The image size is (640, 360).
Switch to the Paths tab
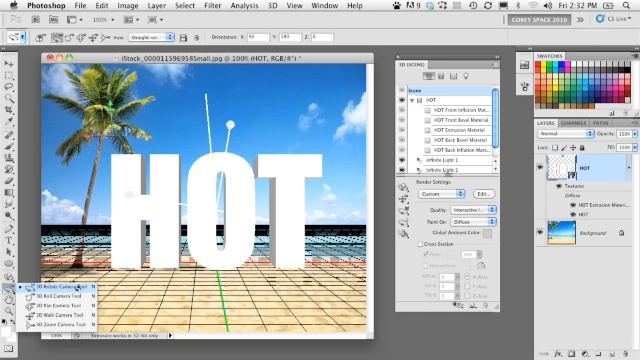click(600, 123)
